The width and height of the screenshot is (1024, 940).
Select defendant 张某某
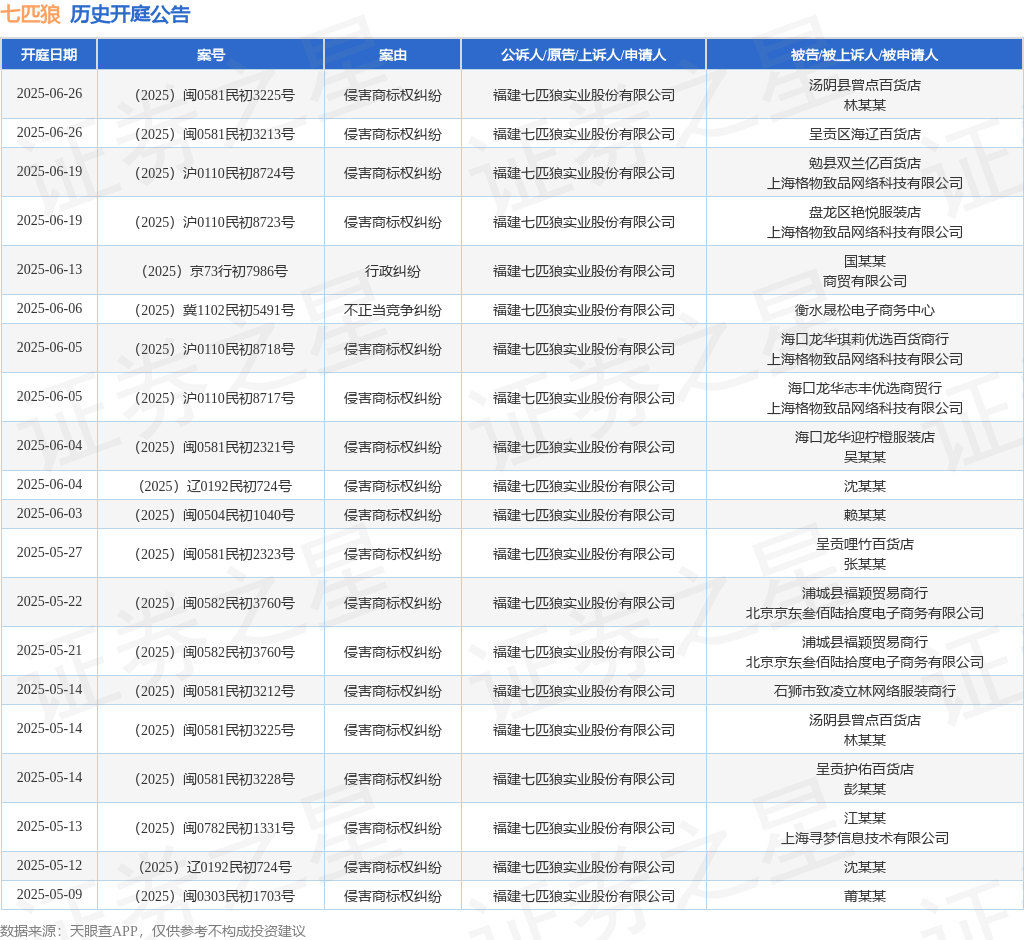[865, 564]
